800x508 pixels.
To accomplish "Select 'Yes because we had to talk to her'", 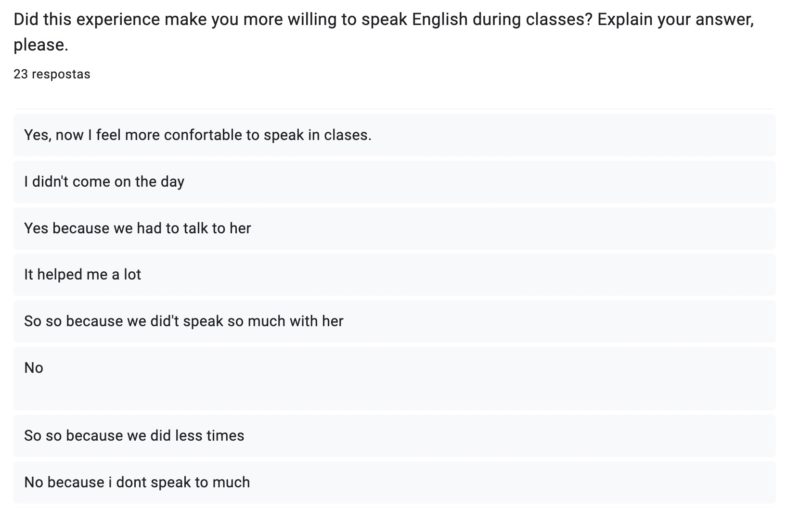I will click(137, 228).
